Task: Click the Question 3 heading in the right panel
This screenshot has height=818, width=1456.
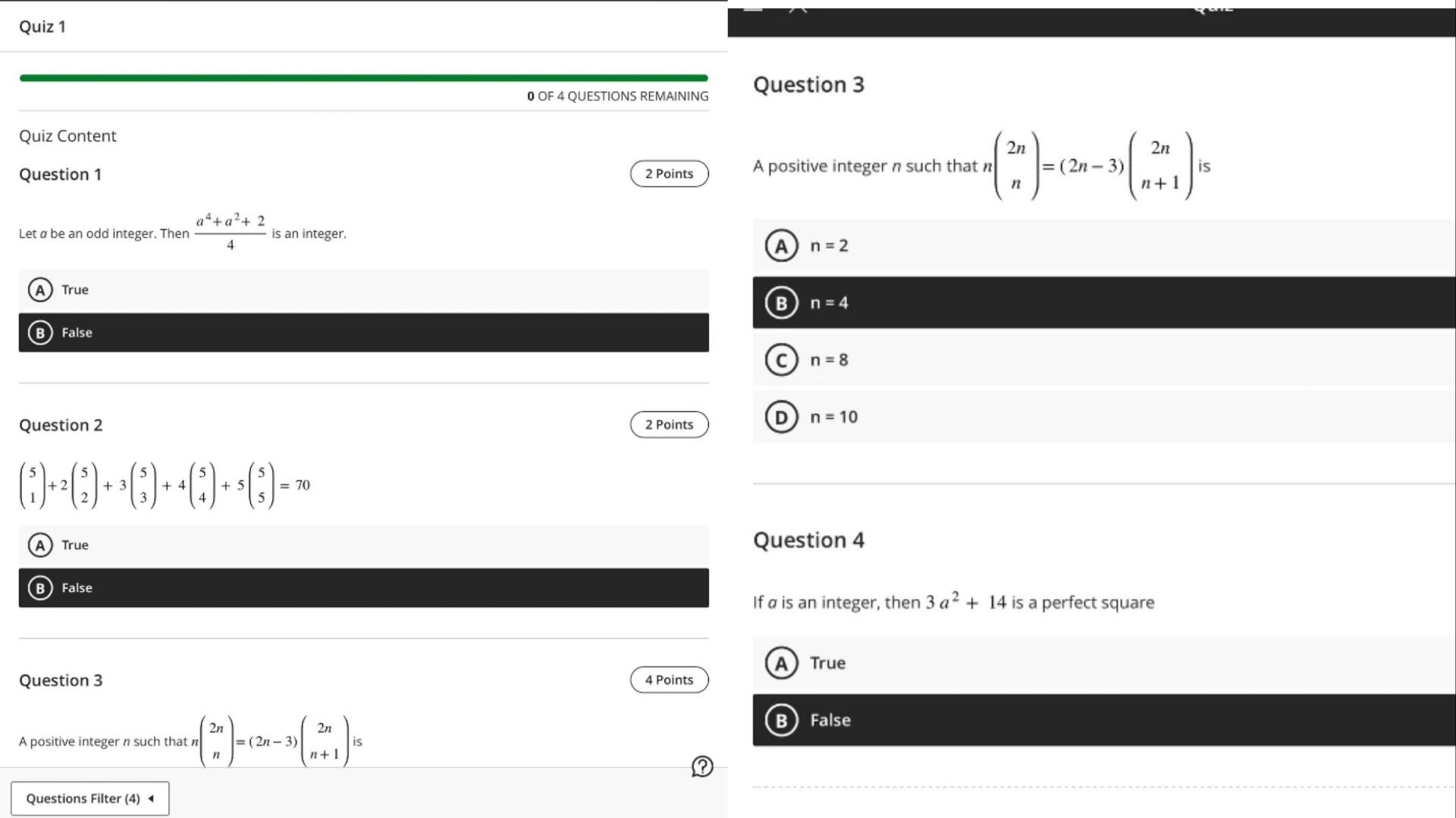Action: click(x=808, y=85)
